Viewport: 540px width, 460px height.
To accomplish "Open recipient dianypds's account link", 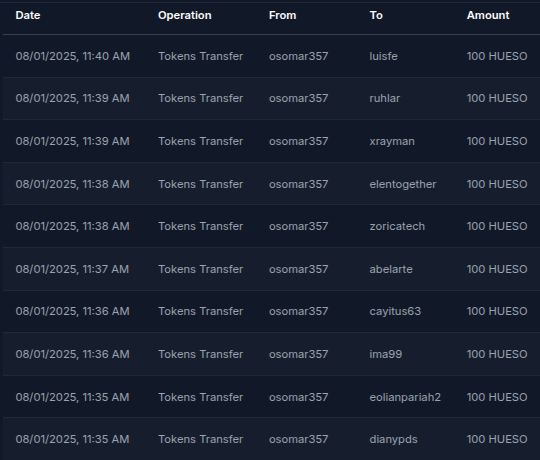I will coord(393,439).
